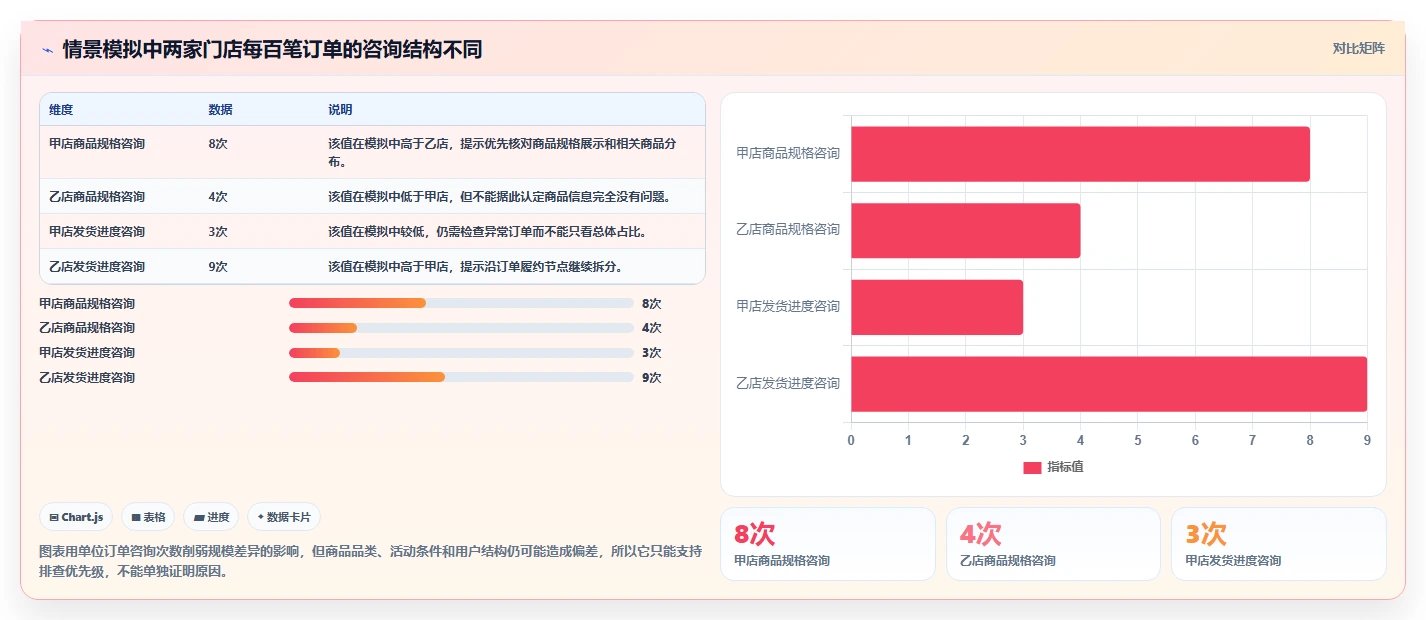
Task: Click the 乙店发货进度咨询 table cell
Action: tap(97, 267)
